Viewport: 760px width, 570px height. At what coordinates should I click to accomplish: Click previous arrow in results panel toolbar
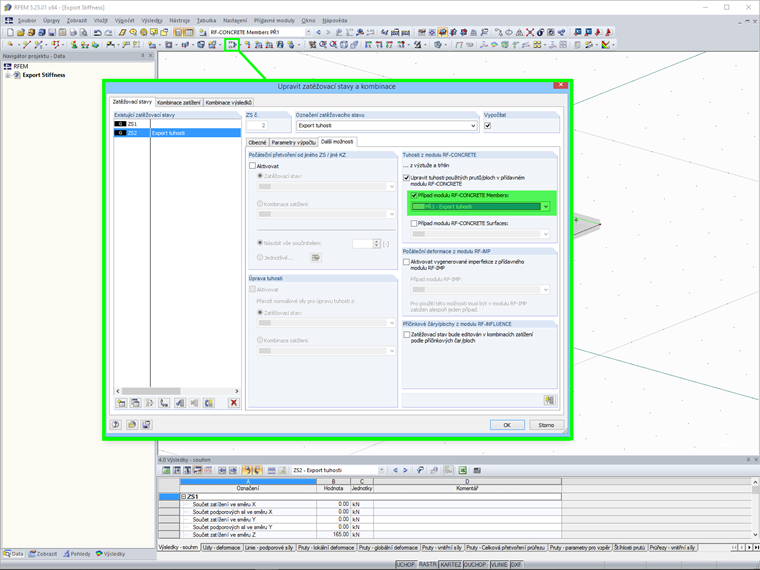(395, 470)
